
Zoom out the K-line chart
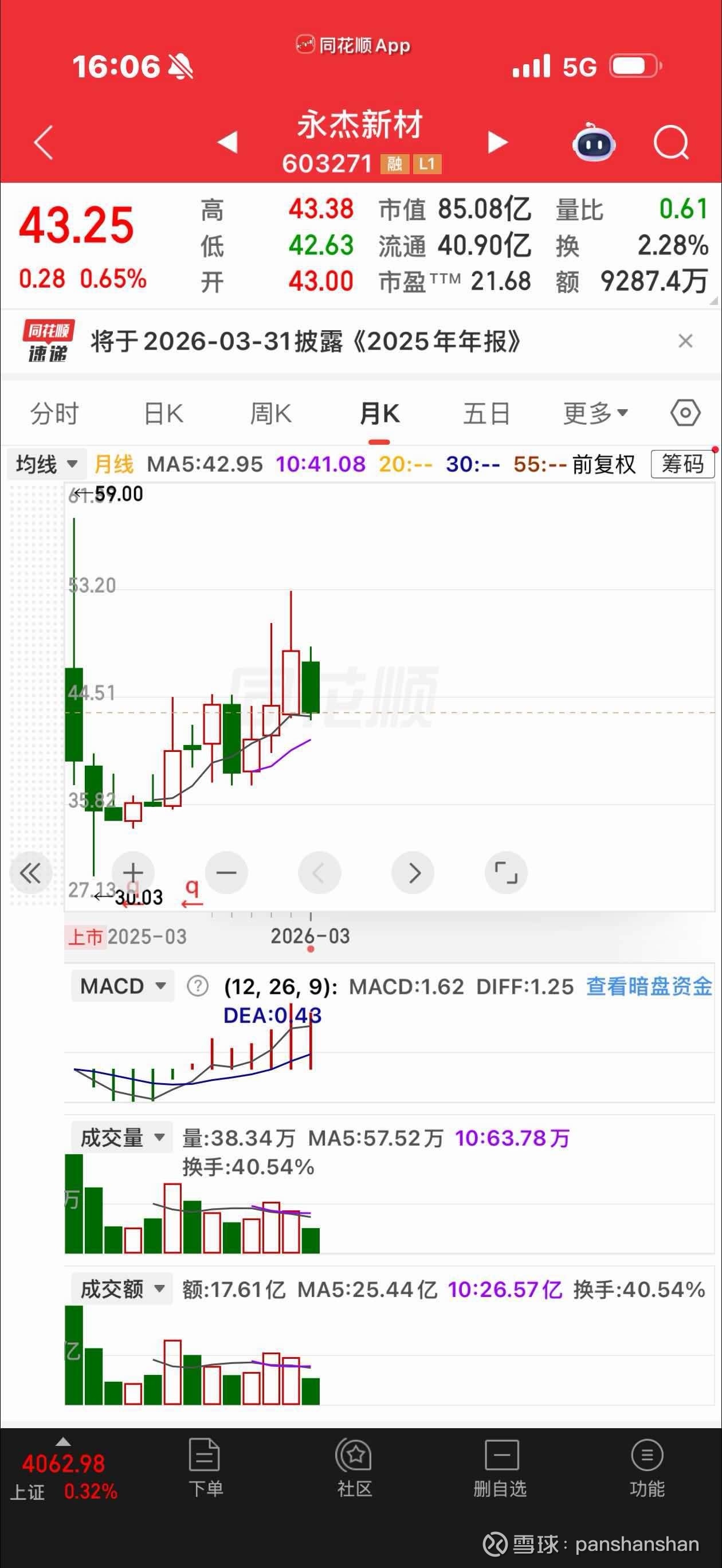coord(226,873)
